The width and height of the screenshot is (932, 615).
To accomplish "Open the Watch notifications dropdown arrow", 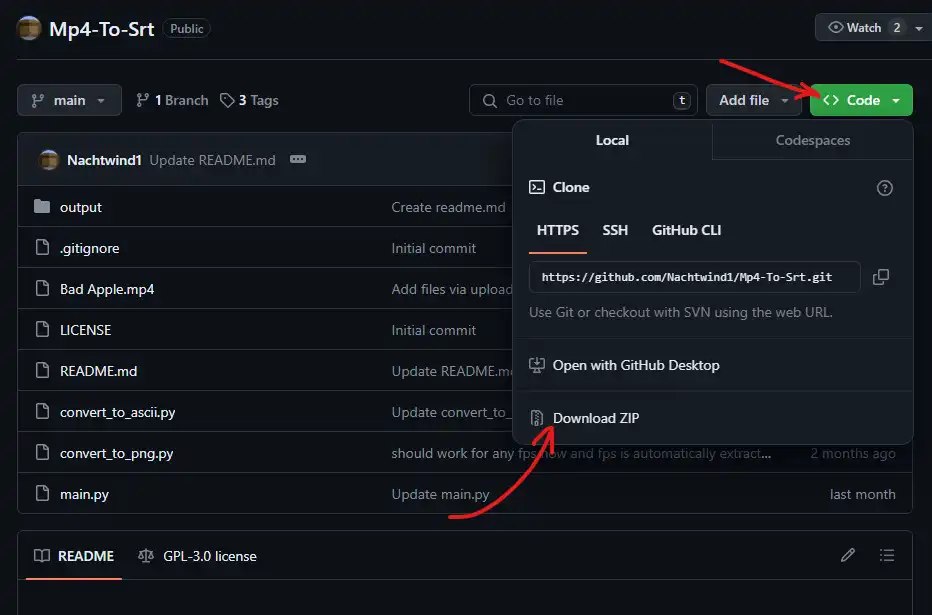I will click(918, 28).
